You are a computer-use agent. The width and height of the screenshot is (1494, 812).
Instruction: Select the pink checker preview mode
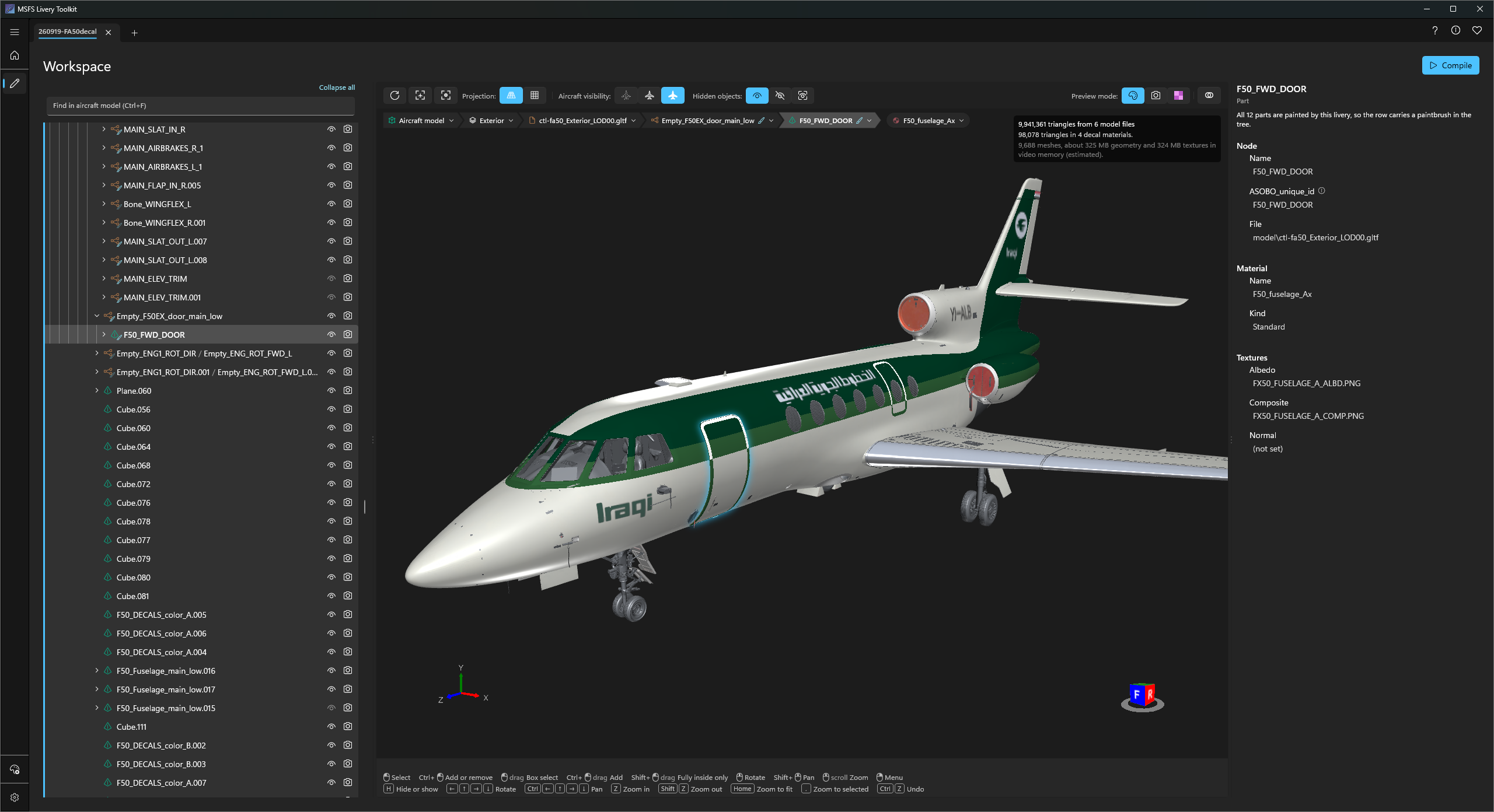(x=1179, y=96)
